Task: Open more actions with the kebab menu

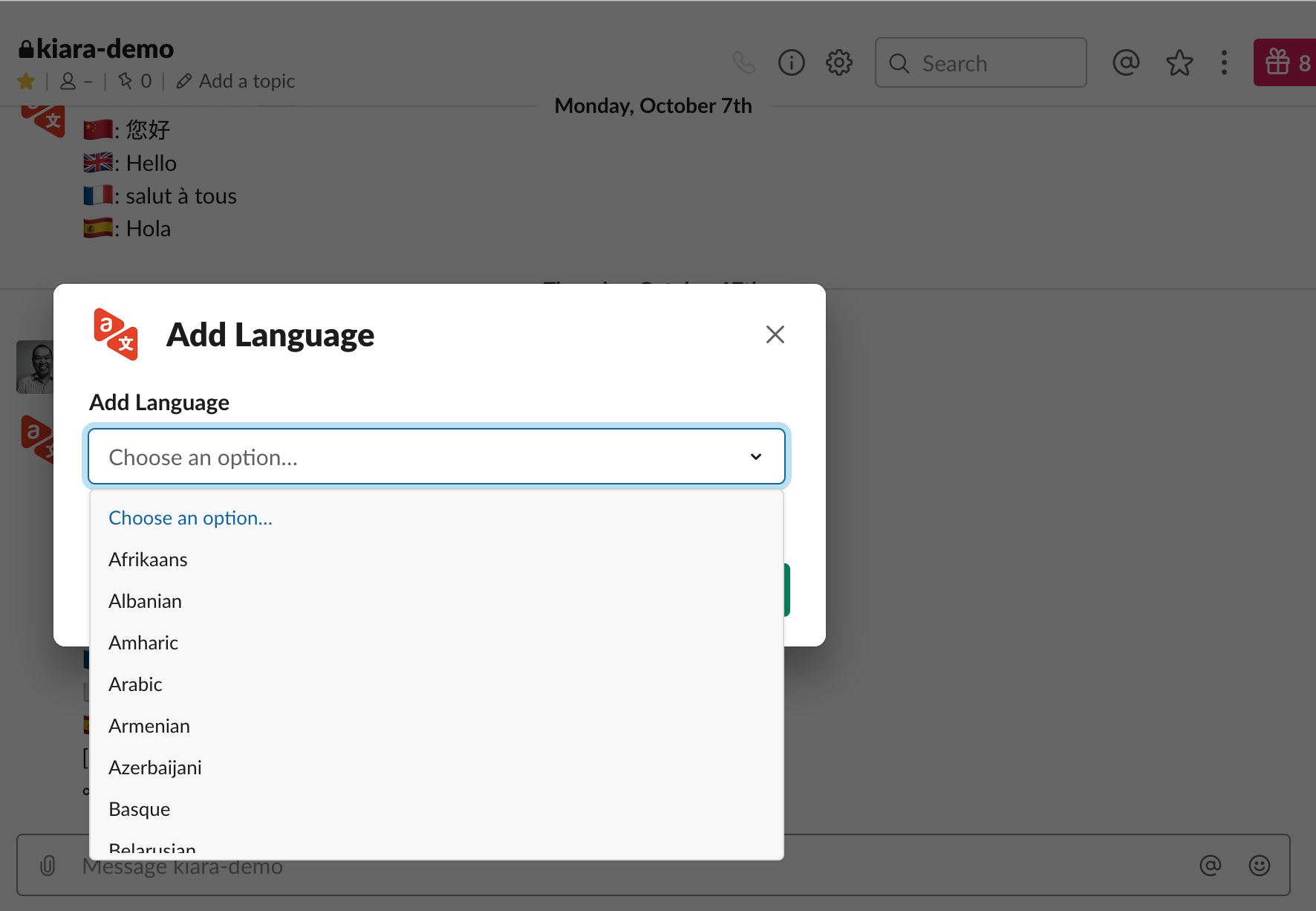Action: coord(1224,62)
